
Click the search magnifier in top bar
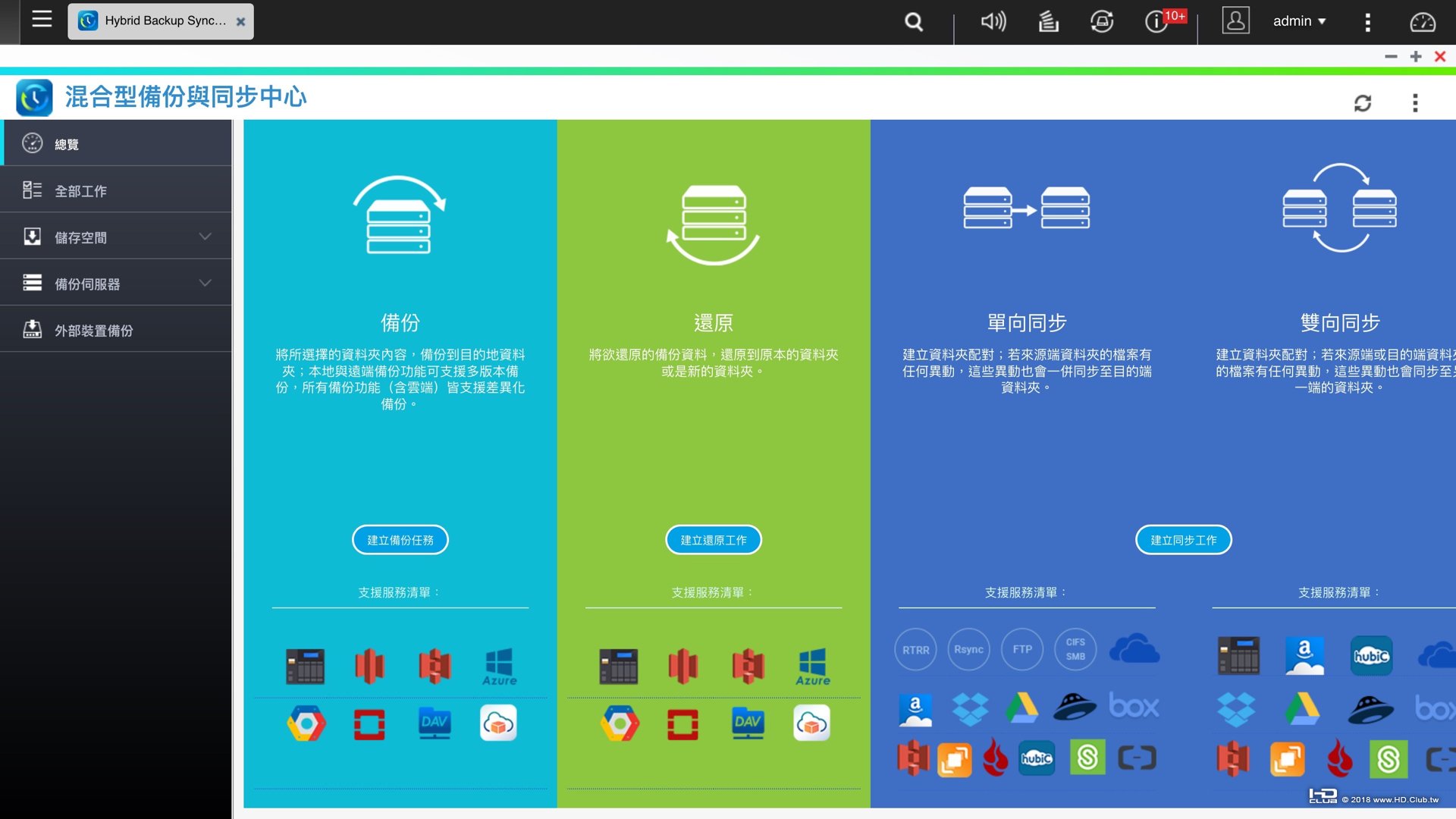tap(914, 22)
